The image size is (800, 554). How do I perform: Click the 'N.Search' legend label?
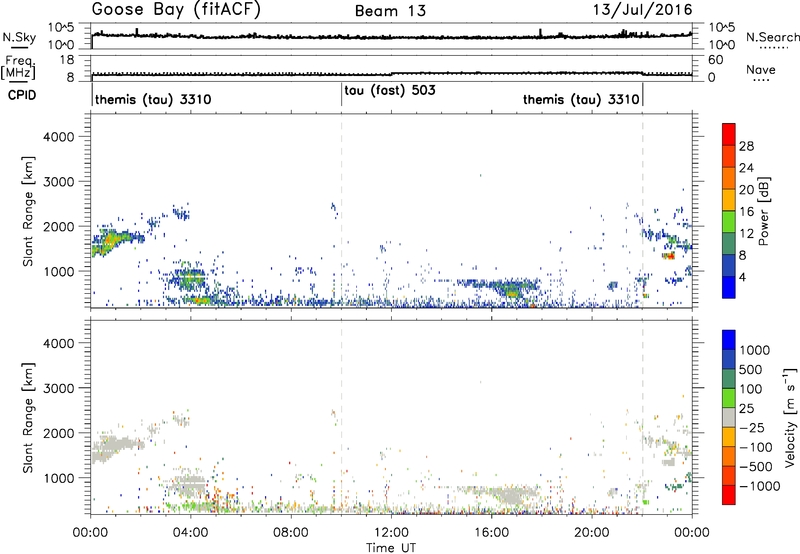point(772,37)
